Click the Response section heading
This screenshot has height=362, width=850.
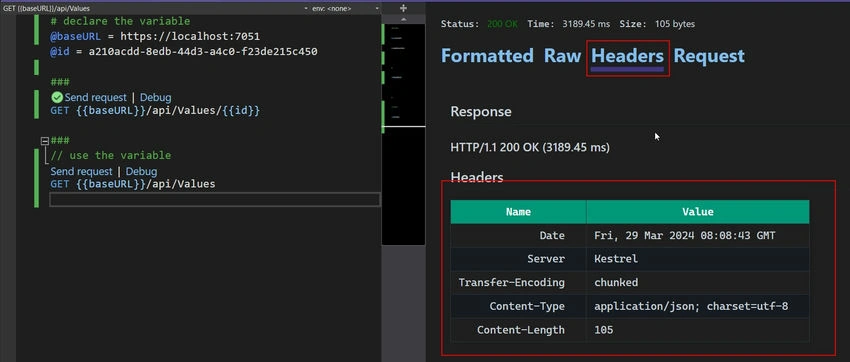(481, 112)
